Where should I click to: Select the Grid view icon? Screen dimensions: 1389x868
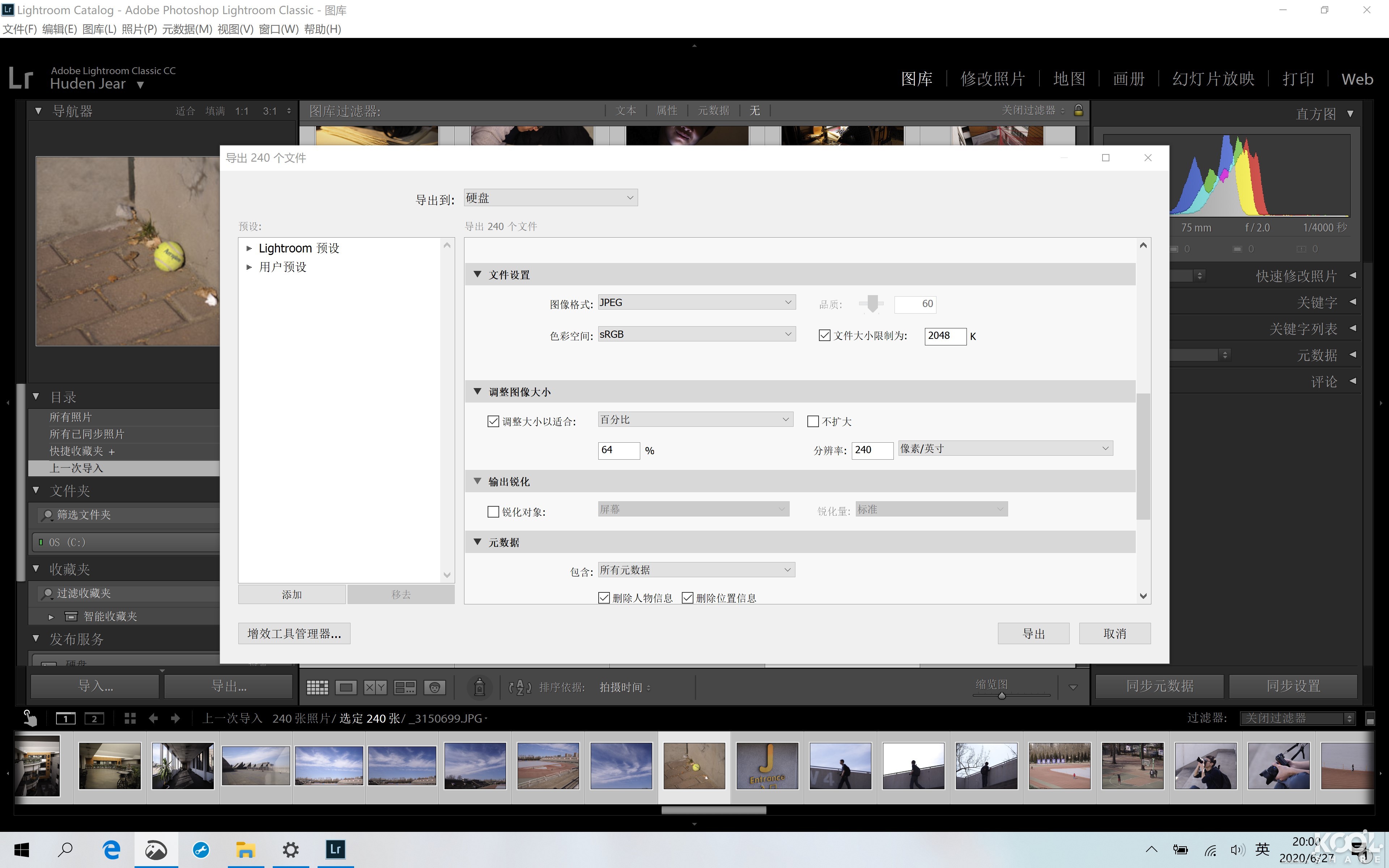click(317, 686)
